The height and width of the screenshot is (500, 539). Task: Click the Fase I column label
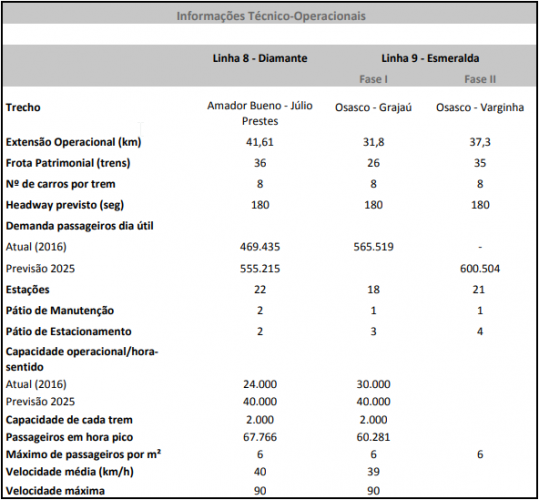tap(373, 79)
